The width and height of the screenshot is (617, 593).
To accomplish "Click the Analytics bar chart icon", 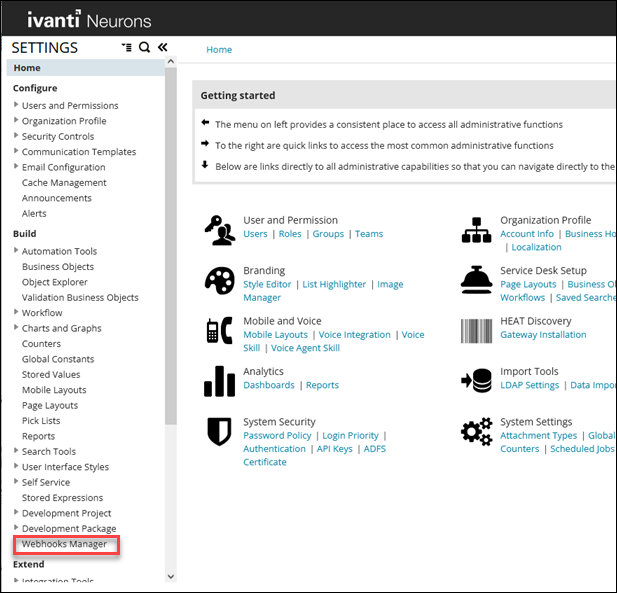I will tap(219, 380).
